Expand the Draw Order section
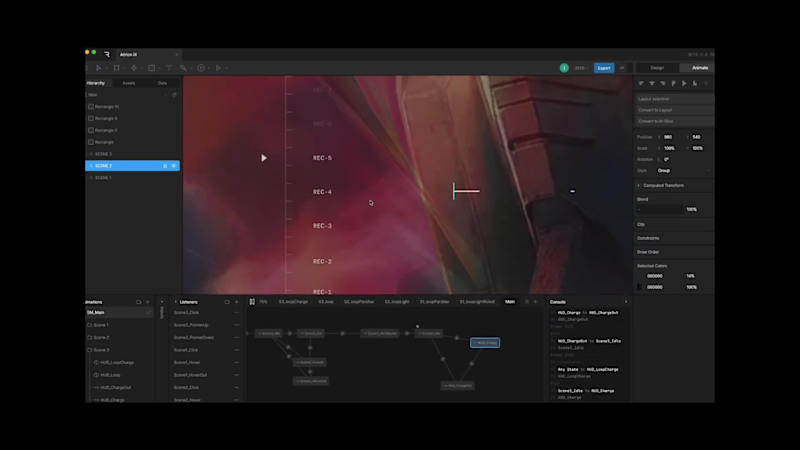This screenshot has height=450, width=800. click(647, 252)
